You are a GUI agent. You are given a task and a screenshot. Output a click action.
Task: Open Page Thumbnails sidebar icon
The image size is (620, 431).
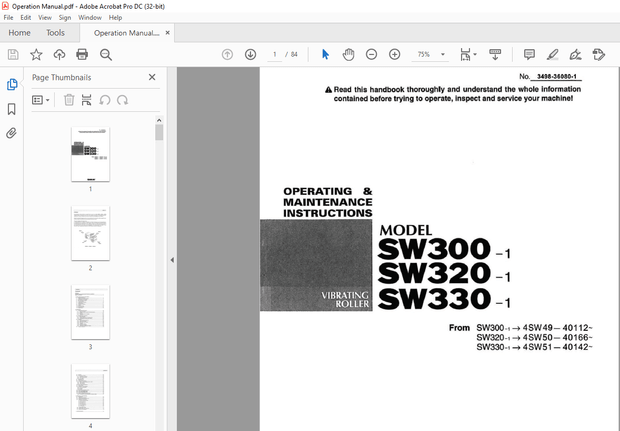[12, 84]
